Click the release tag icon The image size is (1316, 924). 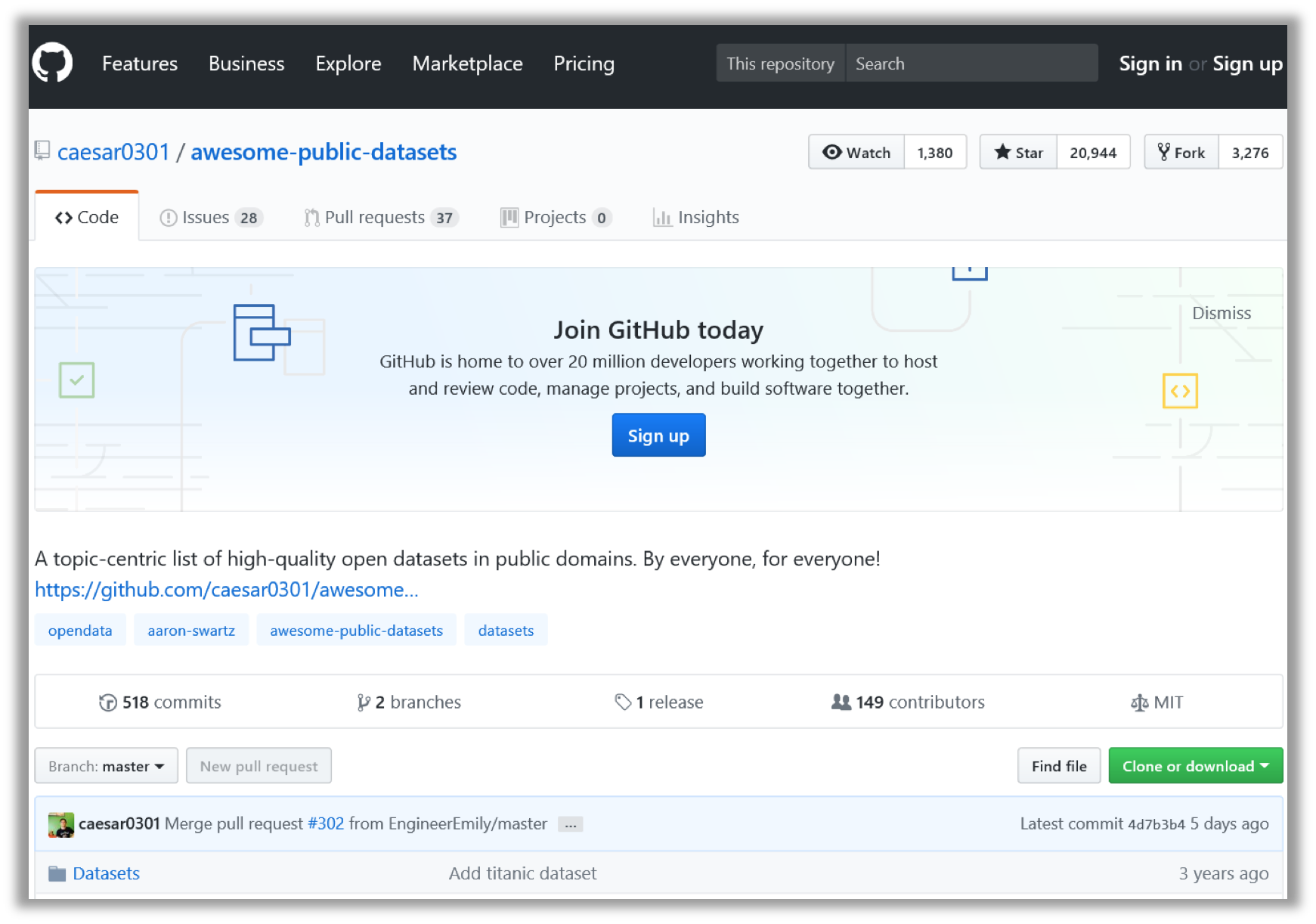click(x=623, y=702)
